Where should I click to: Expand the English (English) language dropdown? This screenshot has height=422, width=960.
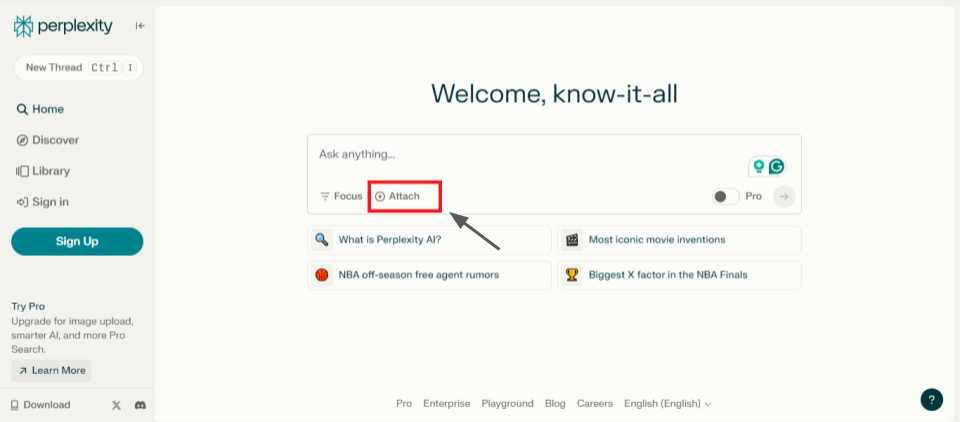(667, 404)
